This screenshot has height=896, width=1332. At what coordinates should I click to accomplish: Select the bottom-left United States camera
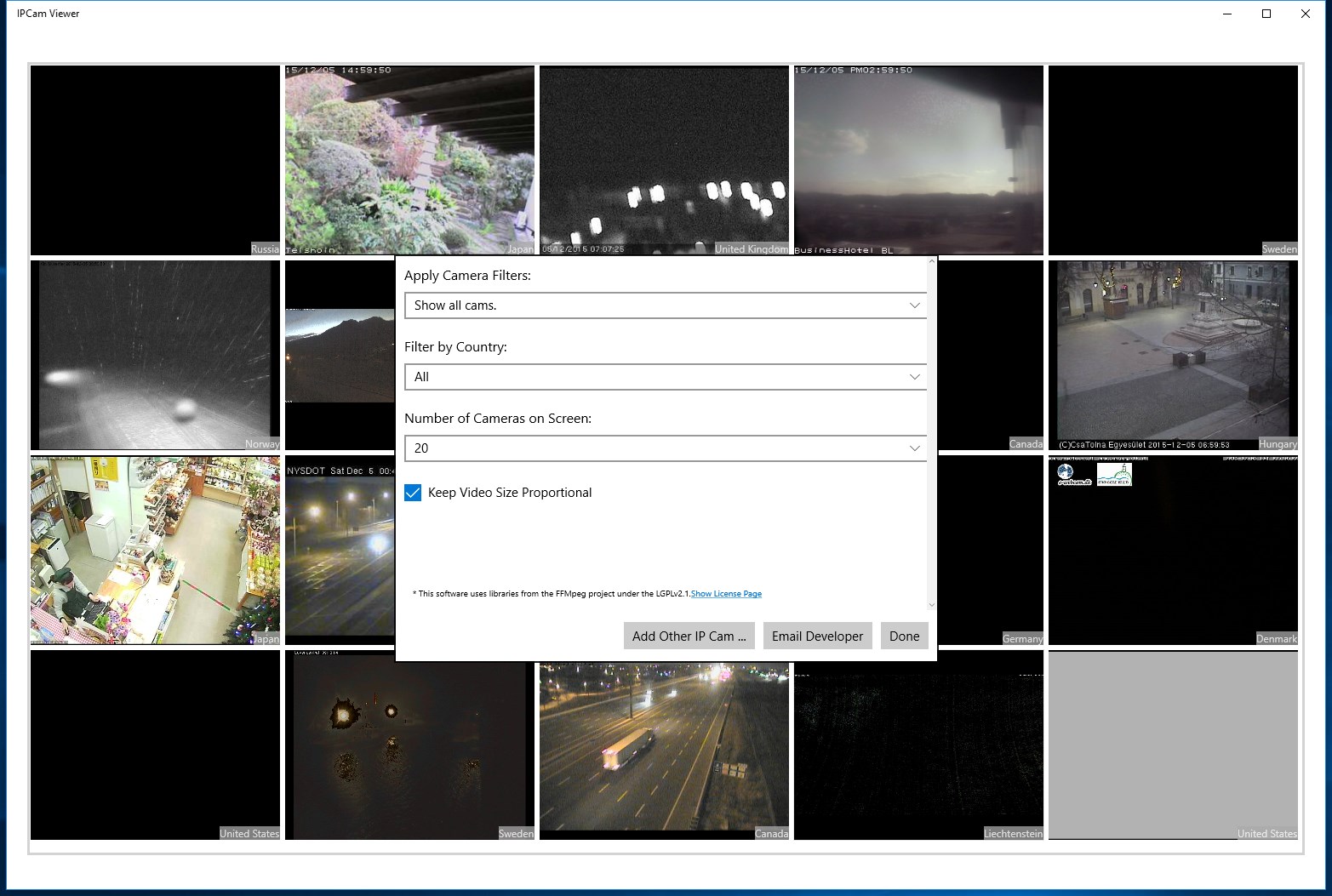click(x=154, y=745)
